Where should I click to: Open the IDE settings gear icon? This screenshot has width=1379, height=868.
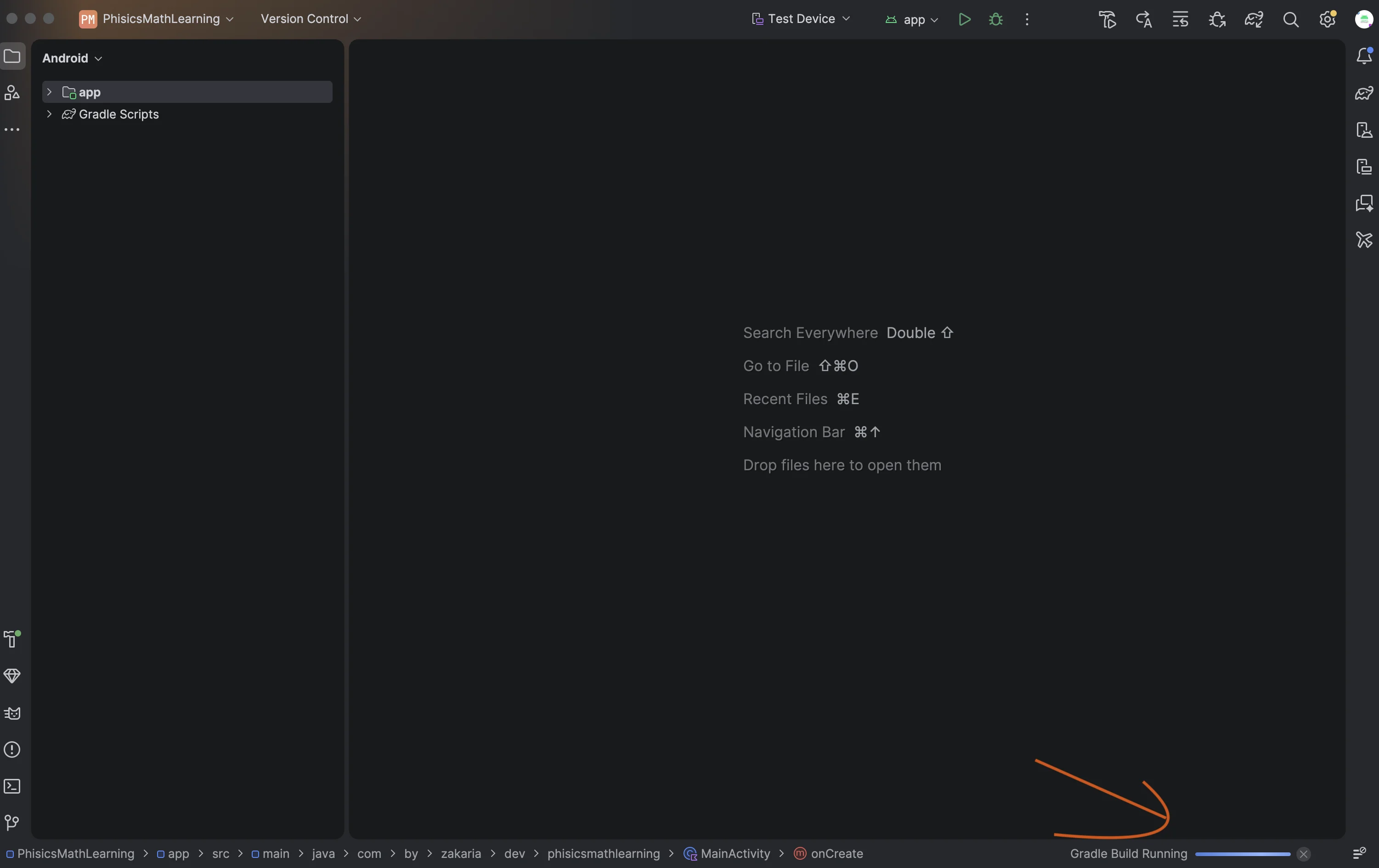[x=1328, y=19]
